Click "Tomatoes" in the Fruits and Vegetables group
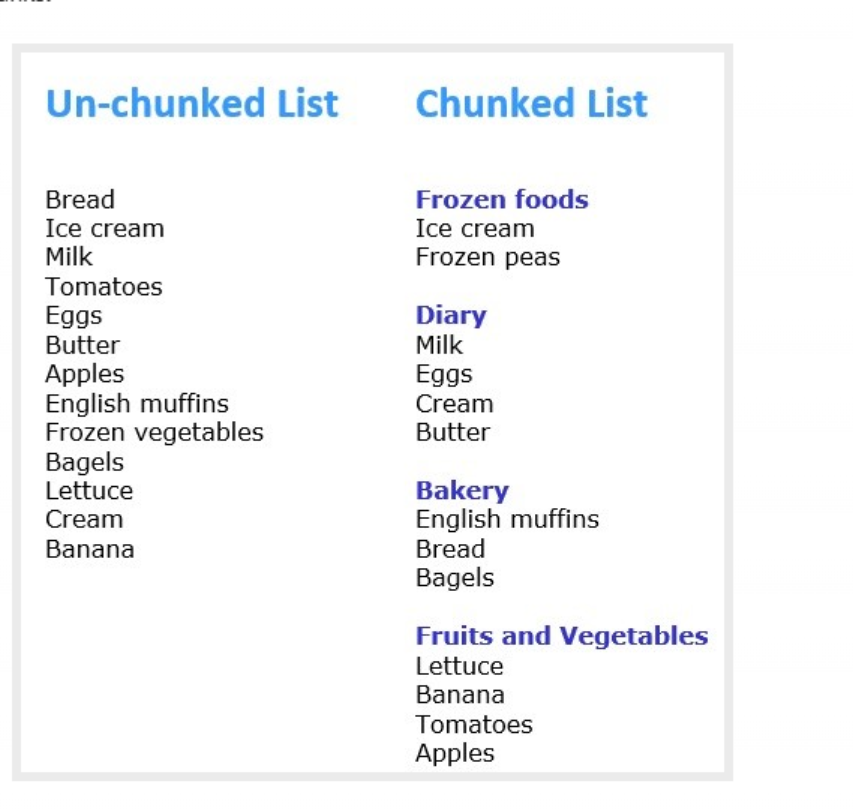This screenshot has height=810, width=853. point(474,724)
